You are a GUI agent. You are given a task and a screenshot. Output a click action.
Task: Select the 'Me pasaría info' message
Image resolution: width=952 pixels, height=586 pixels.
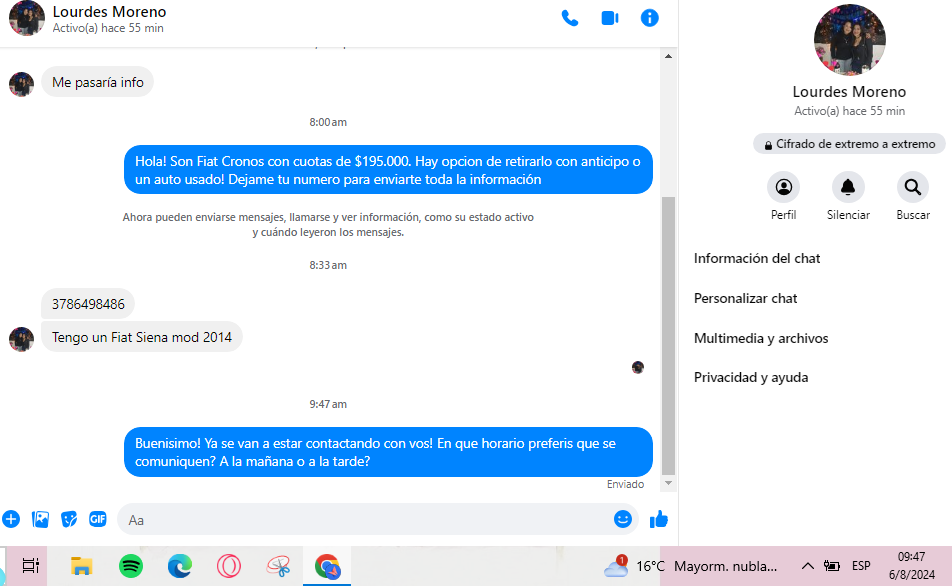[98, 82]
